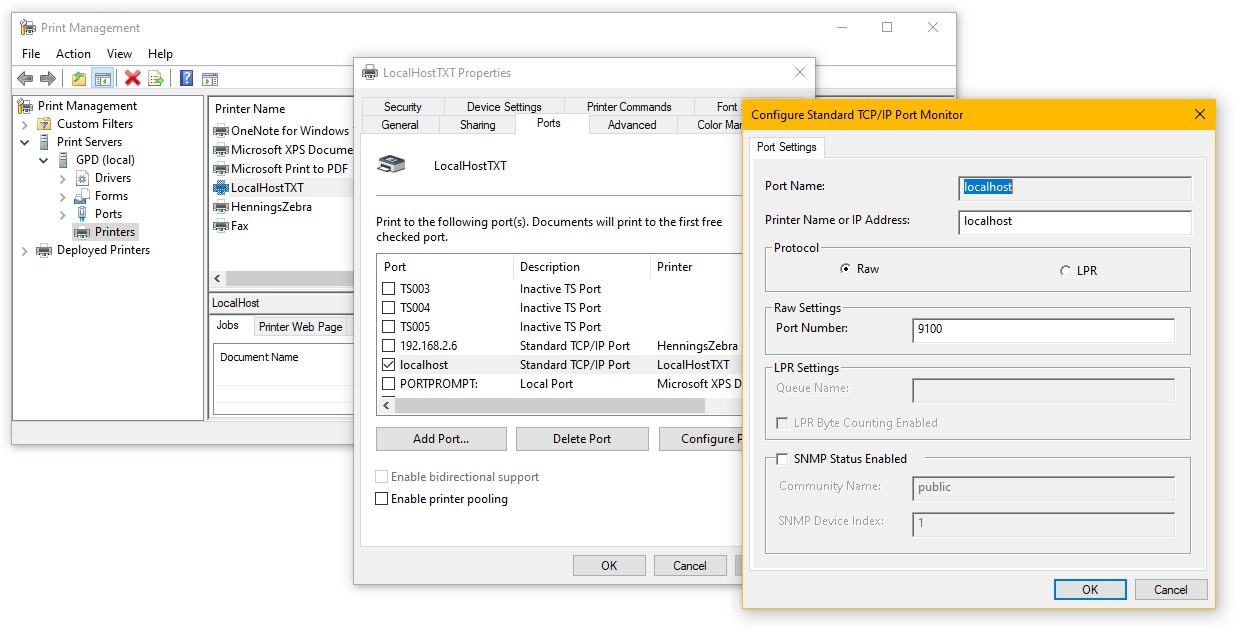Click the HenningsZebra printer icon
The image size is (1234, 630).
221,207
